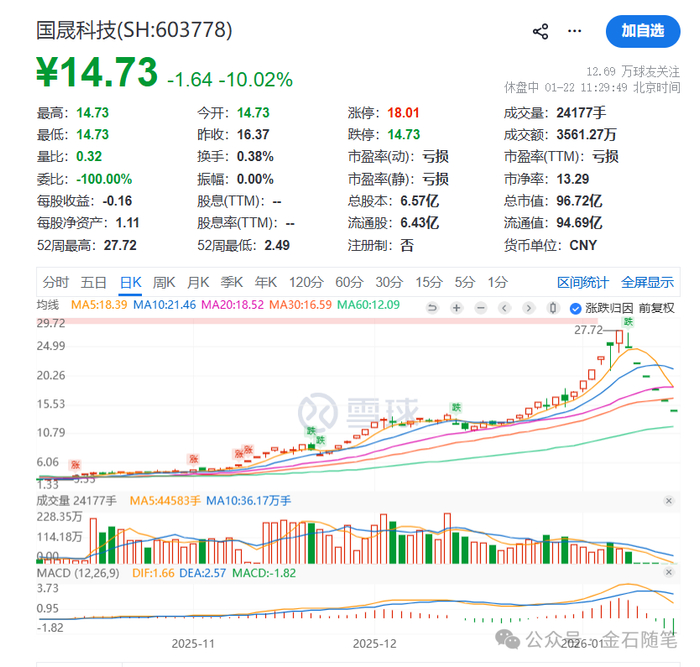Switch to the 分时 chart tab
Viewport: 700px width, 667px height.
56,282
